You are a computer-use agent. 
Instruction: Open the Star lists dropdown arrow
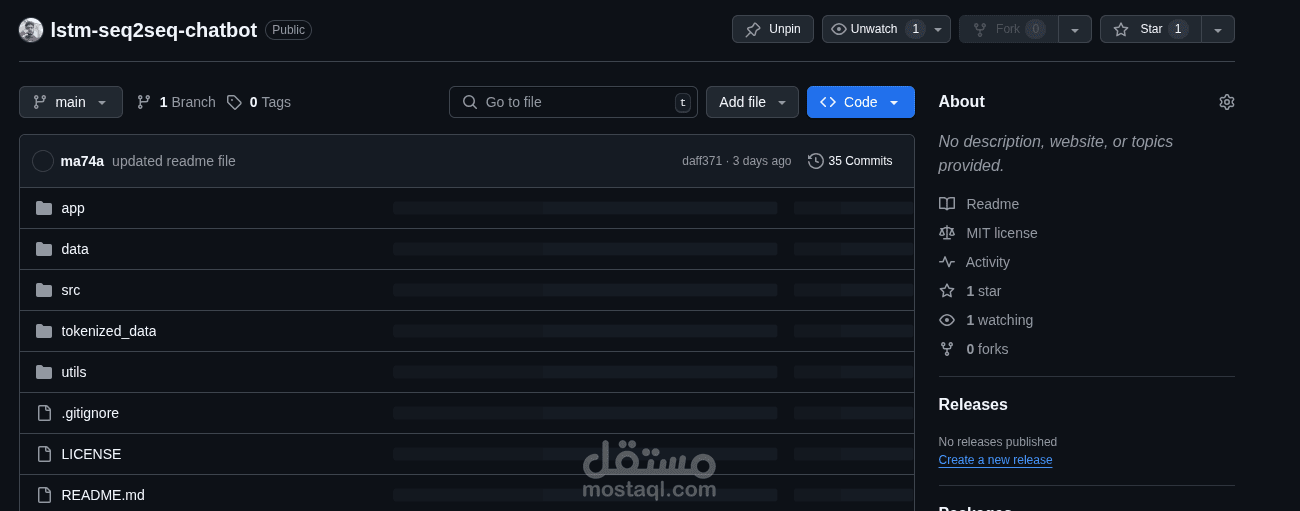tap(1218, 29)
